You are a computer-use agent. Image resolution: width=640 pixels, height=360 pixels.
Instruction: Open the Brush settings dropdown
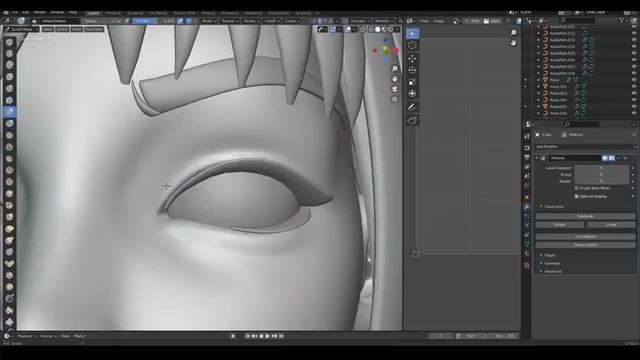(x=209, y=21)
